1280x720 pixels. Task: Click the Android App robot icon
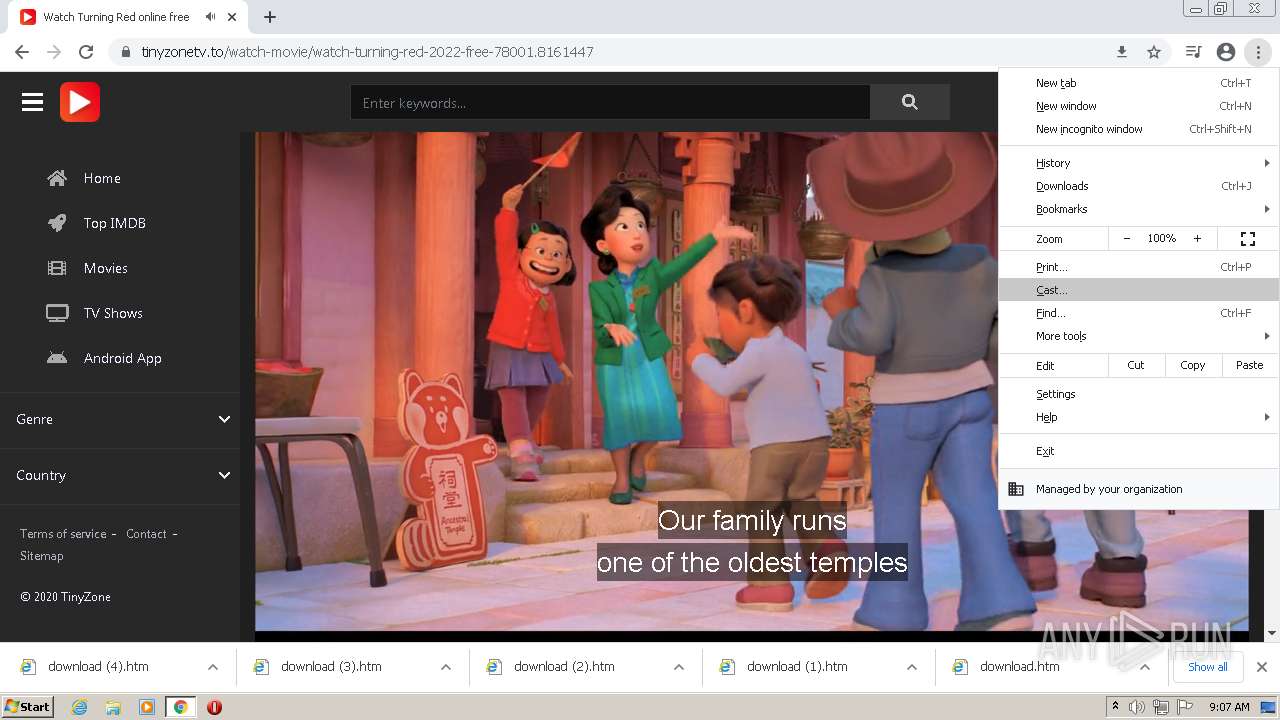click(x=57, y=358)
